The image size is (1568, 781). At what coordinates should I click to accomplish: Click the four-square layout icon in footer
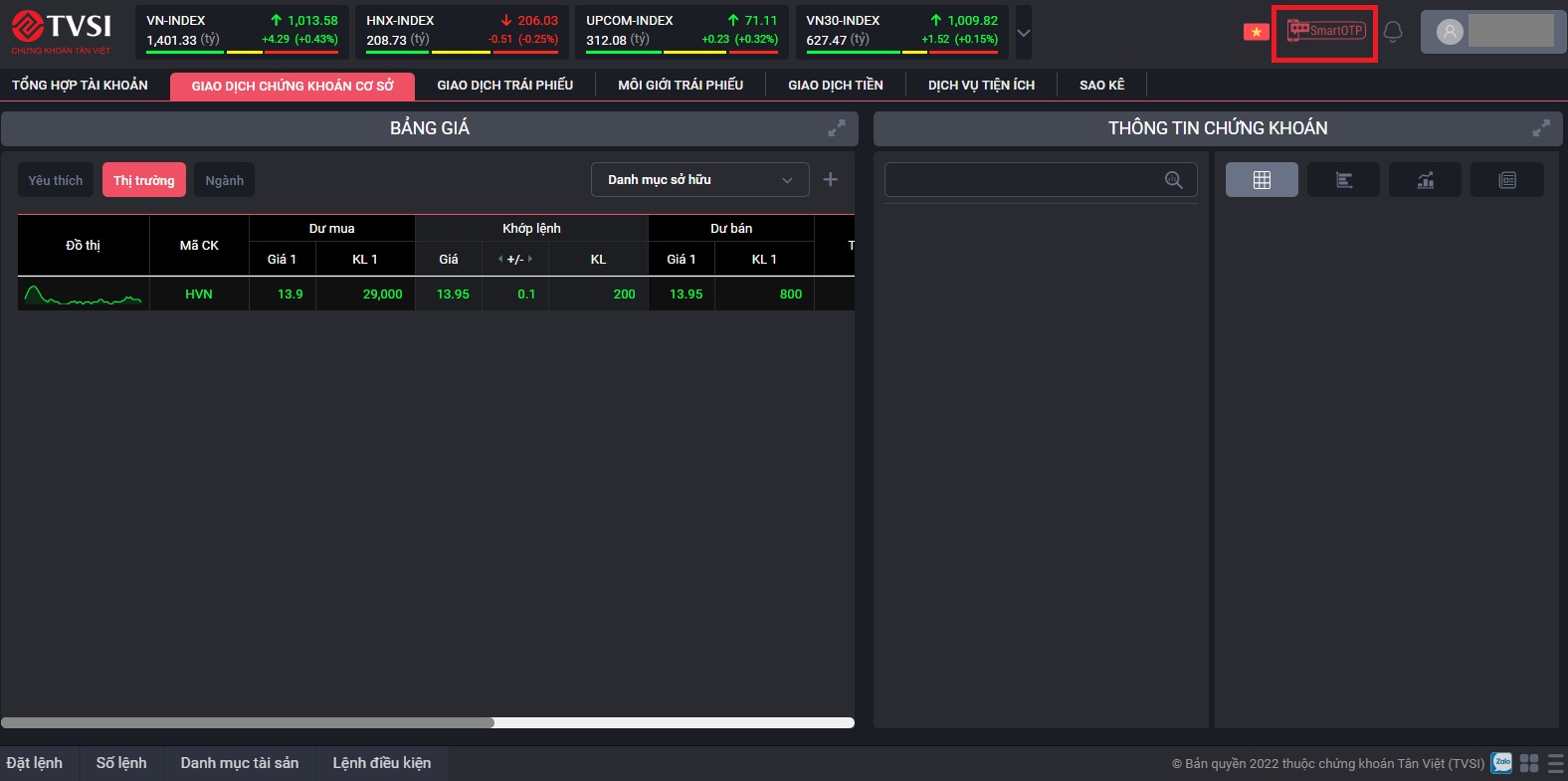pyautogui.click(x=1529, y=763)
